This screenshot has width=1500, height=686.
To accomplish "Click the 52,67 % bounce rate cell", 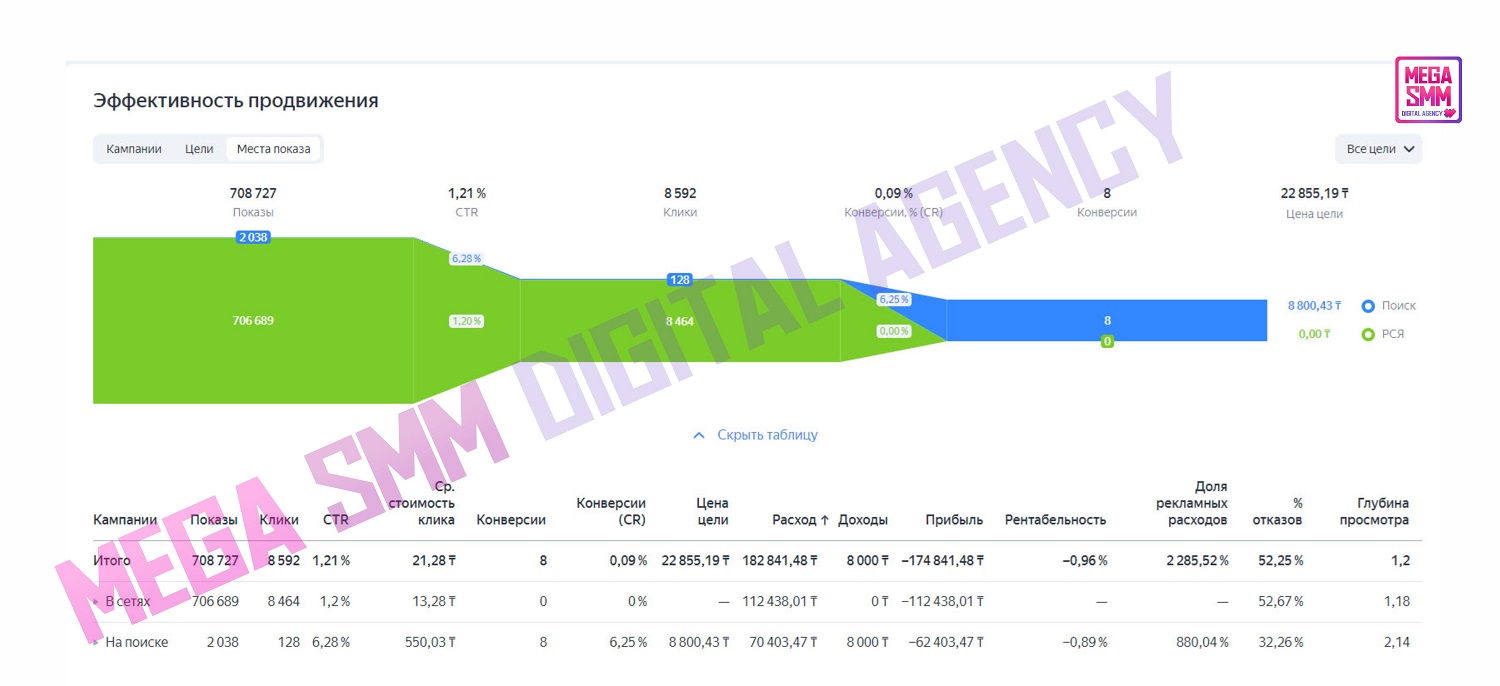I will tap(1280, 601).
